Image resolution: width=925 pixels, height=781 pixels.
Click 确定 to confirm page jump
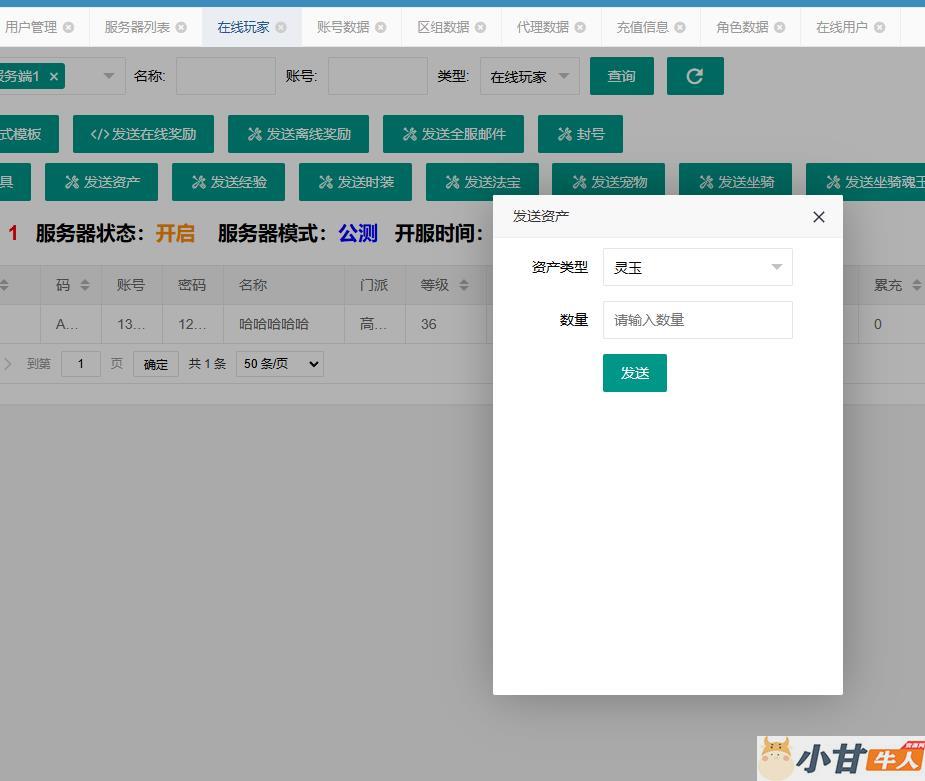156,364
